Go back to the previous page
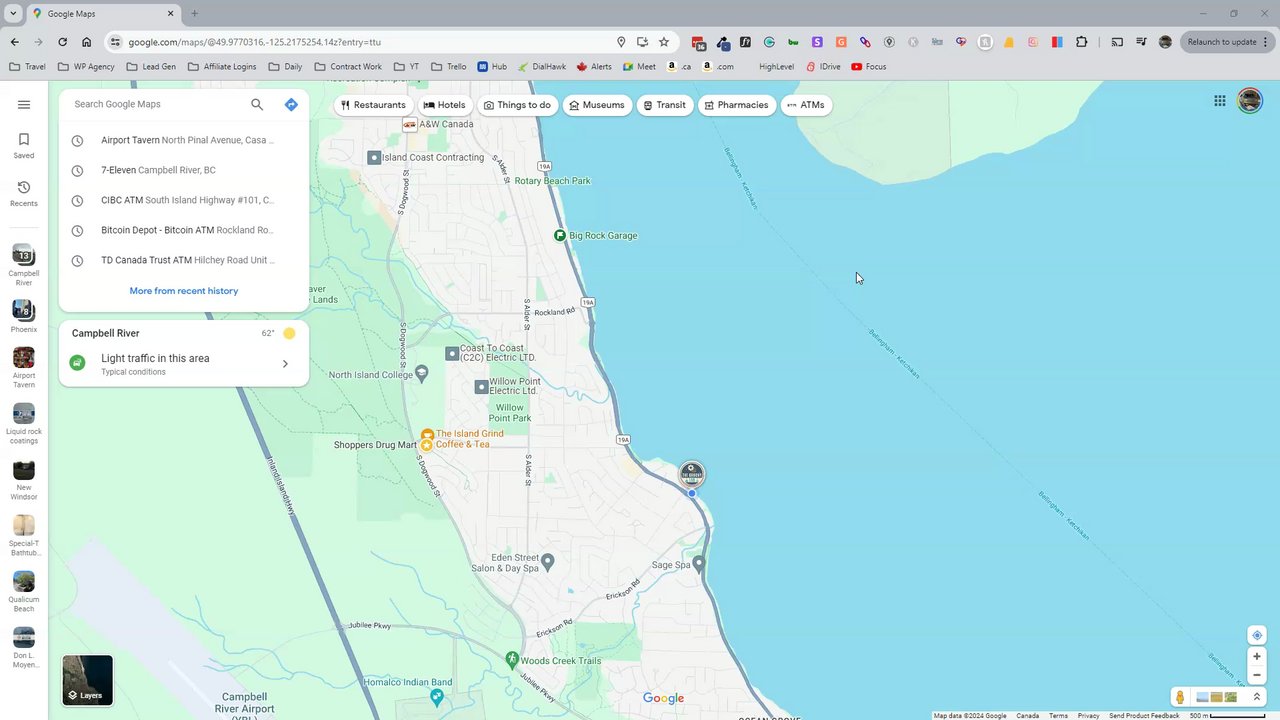This screenshot has height=720, width=1280. pos(14,42)
